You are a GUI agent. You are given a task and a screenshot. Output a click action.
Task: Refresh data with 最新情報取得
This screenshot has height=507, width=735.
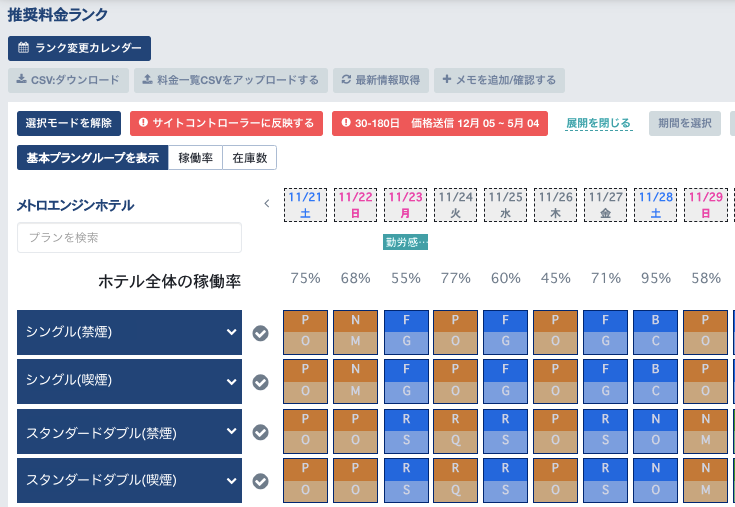pyautogui.click(x=381, y=80)
